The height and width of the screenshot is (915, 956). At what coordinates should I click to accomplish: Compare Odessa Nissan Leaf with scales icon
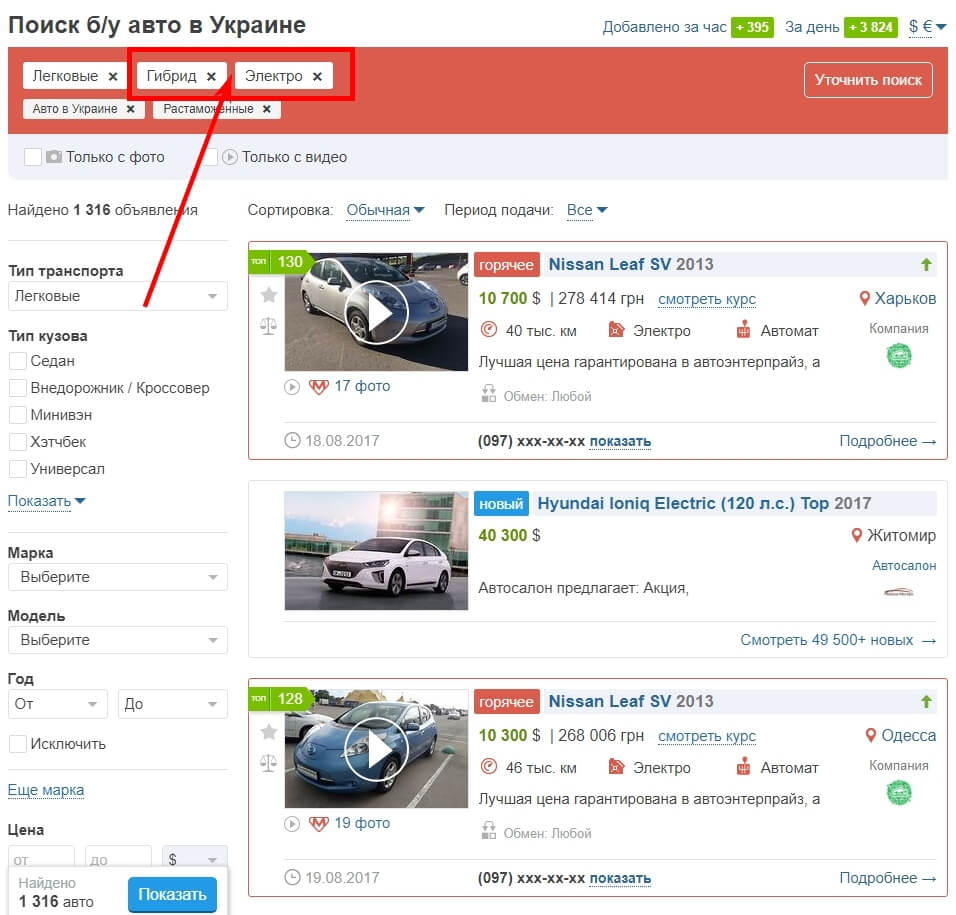point(268,763)
